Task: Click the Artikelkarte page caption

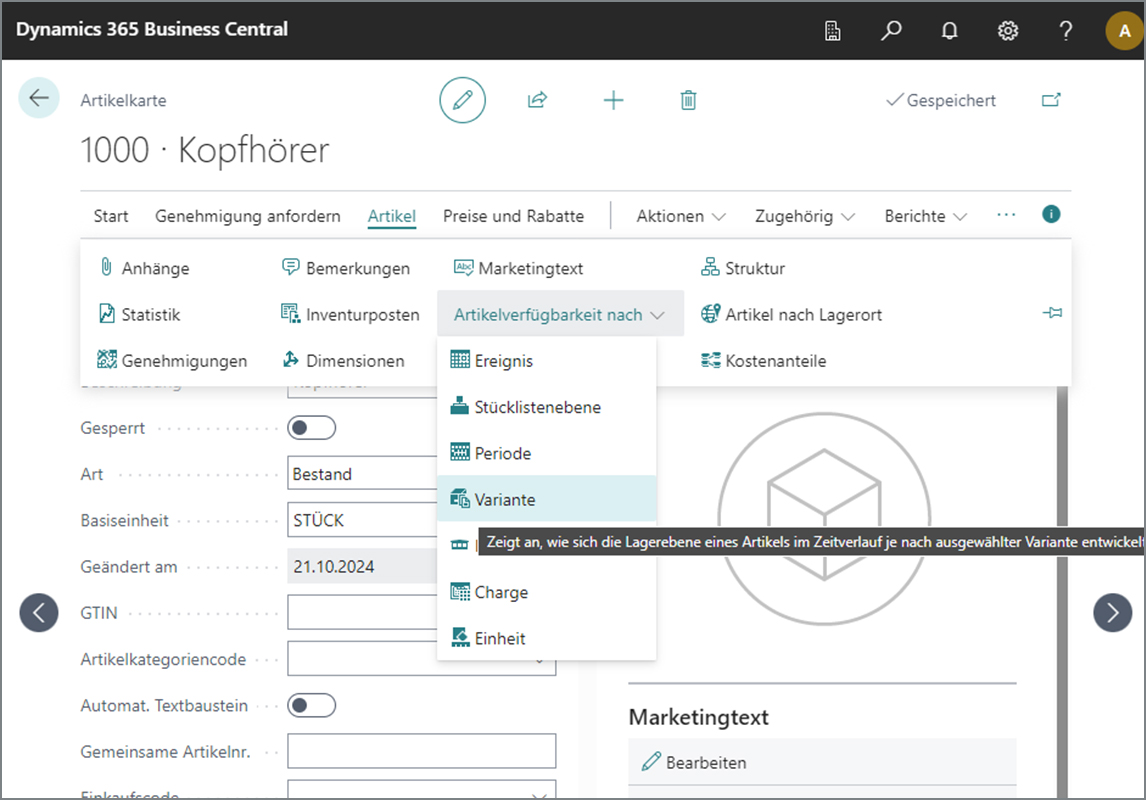Action: [x=124, y=100]
